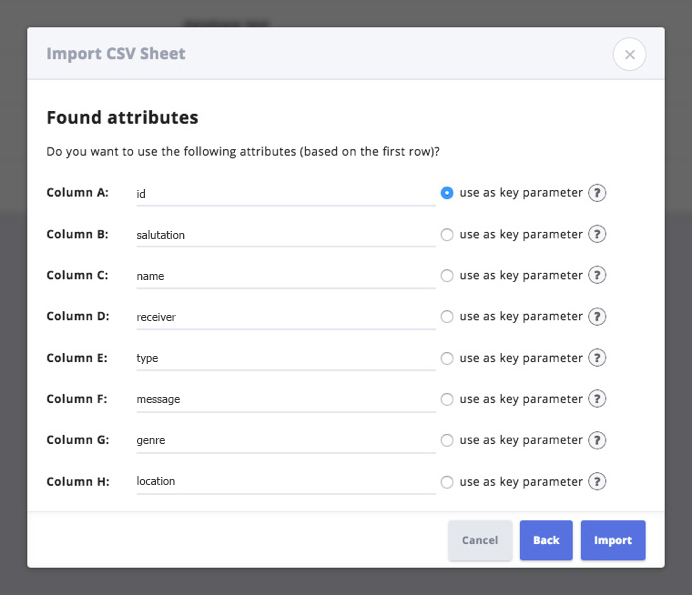Close the Import CSV Sheet dialog

pos(629,54)
